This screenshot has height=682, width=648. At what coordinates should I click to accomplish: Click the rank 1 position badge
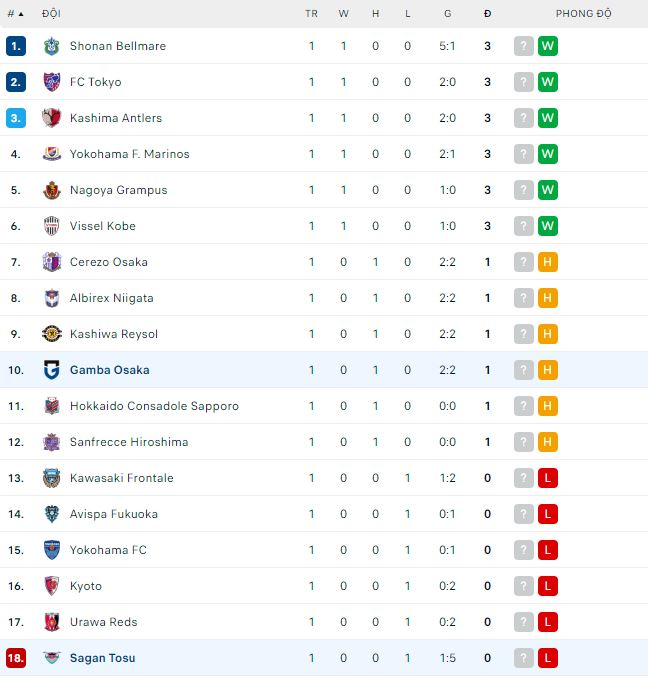coord(15,46)
